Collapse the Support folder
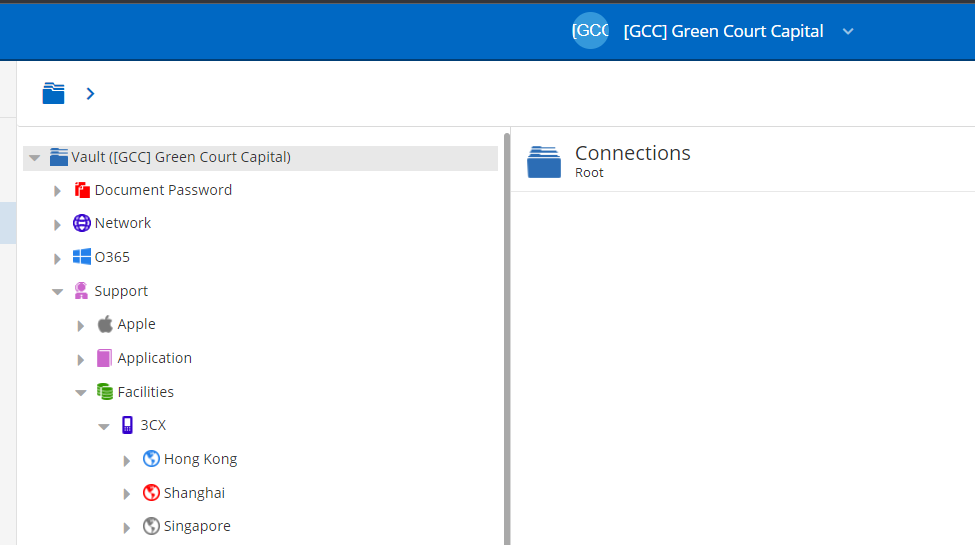This screenshot has width=975, height=545. (x=57, y=291)
